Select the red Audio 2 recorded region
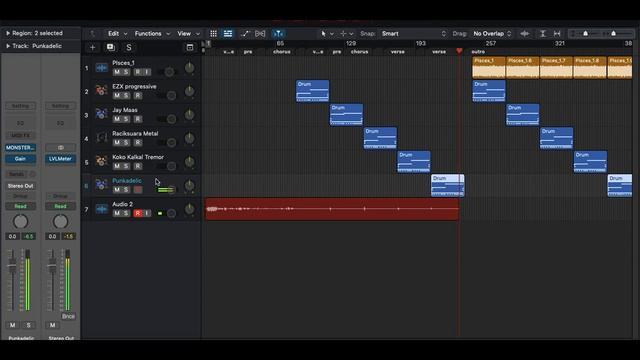Screen dimensions: 640x360 (x=332, y=209)
